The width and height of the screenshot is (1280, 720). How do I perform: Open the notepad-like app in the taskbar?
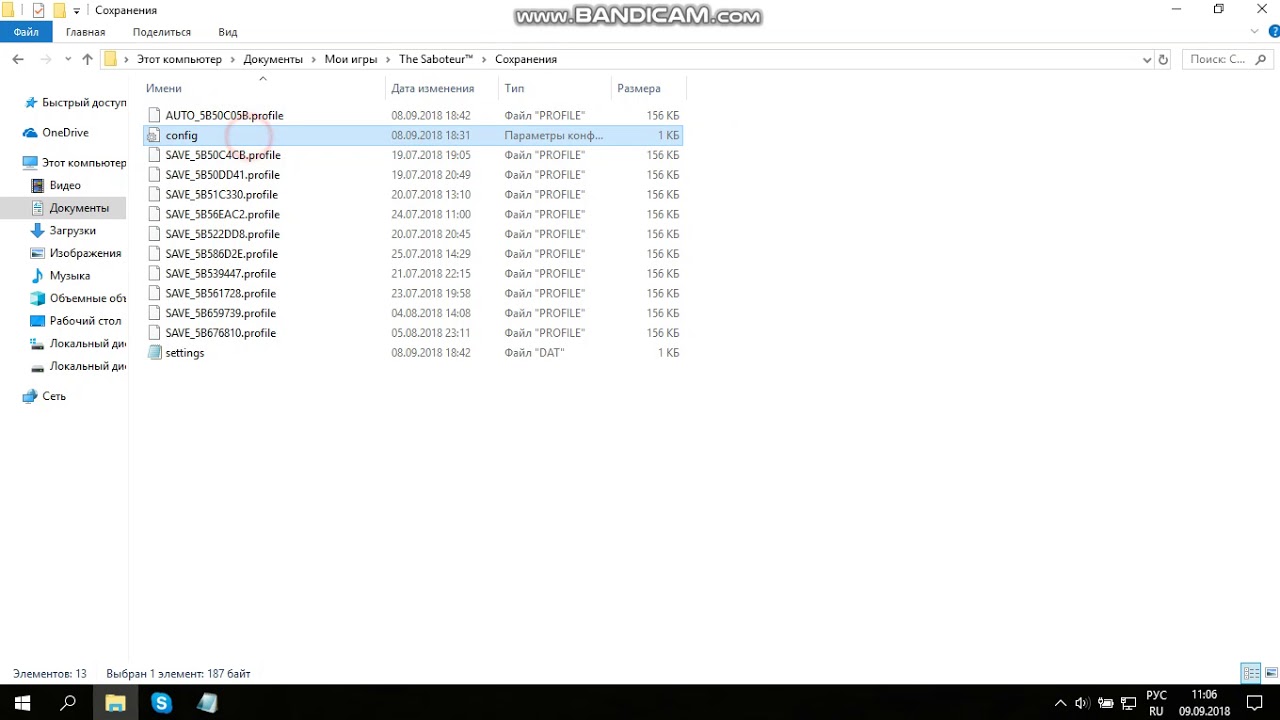[x=207, y=703]
